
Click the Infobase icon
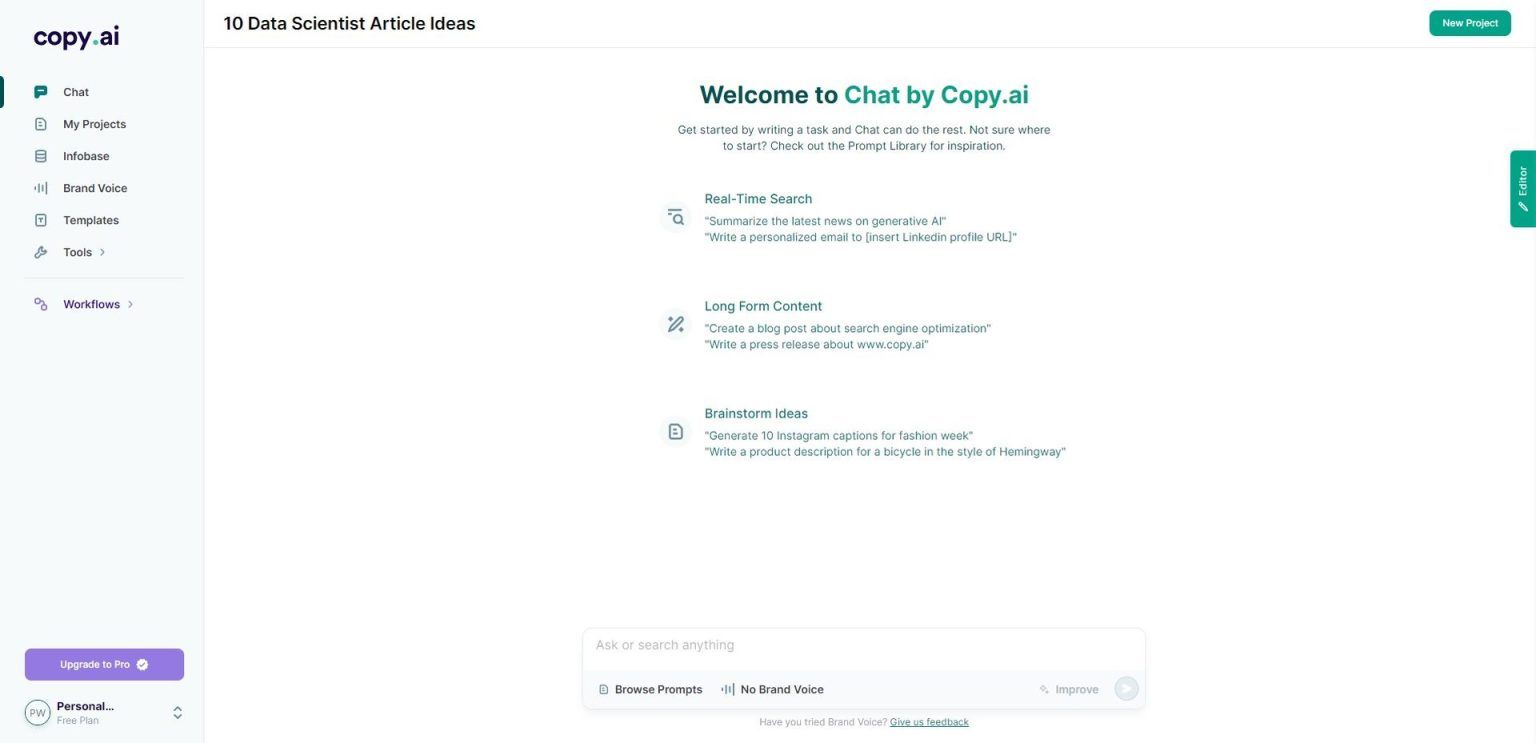tap(40, 155)
